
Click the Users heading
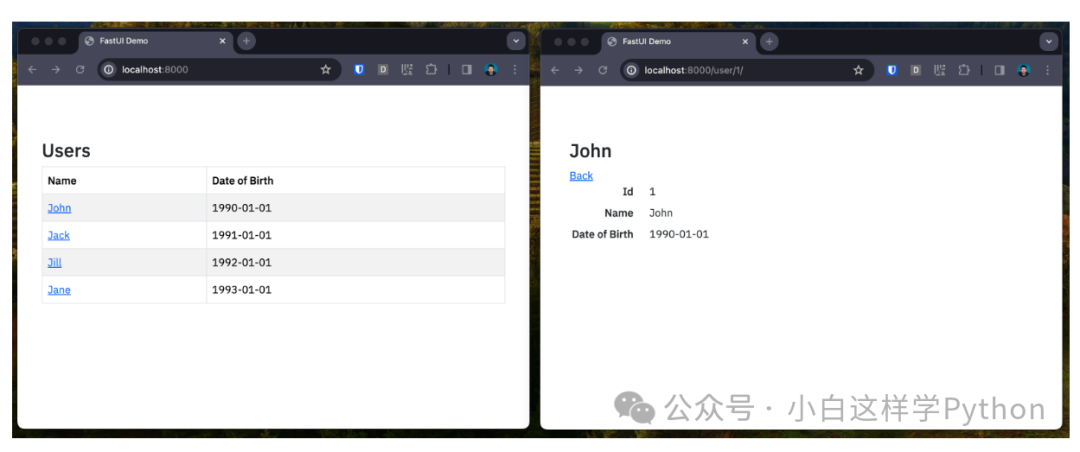66,151
